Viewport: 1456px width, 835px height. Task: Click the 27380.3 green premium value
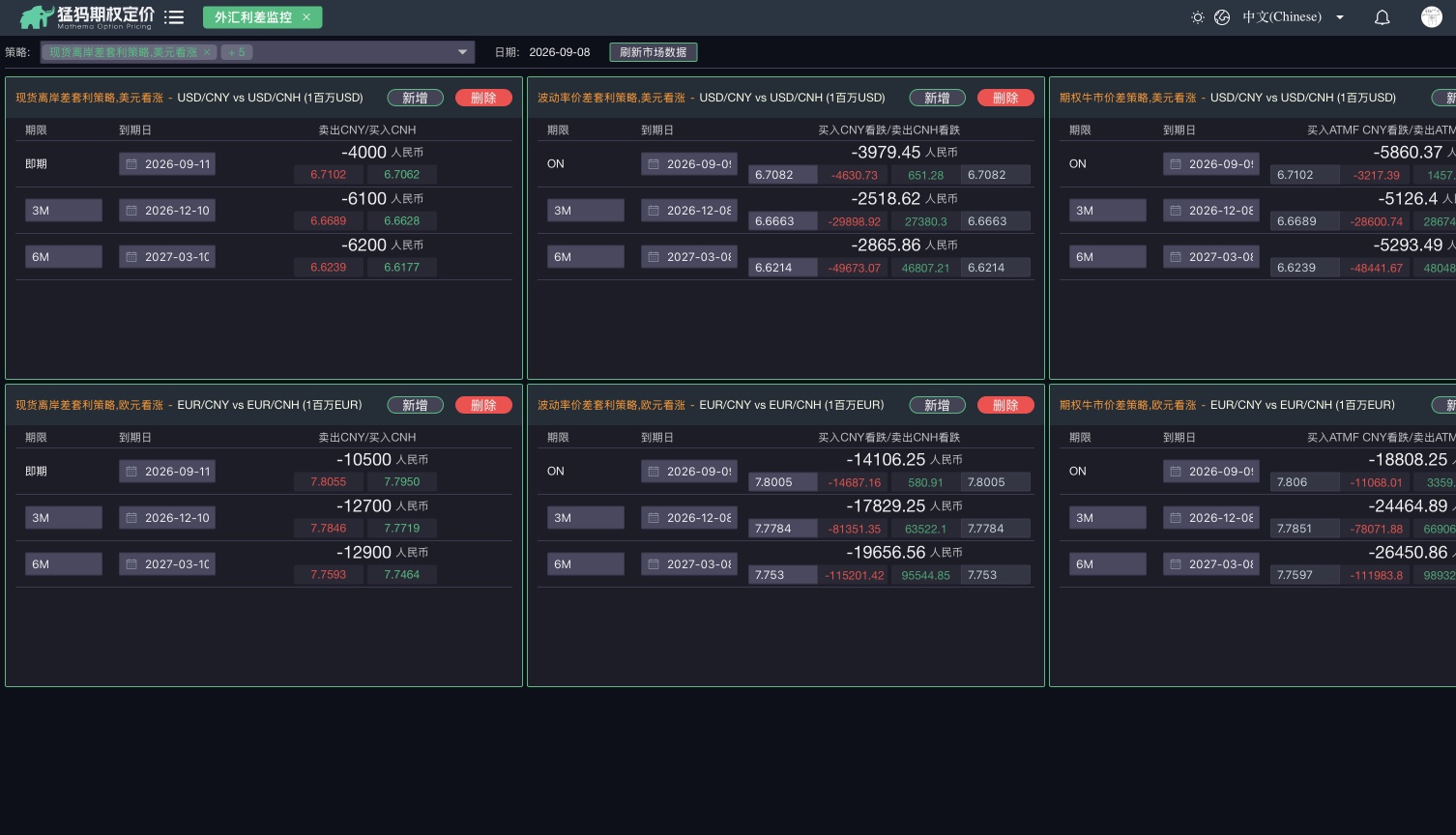click(x=925, y=221)
